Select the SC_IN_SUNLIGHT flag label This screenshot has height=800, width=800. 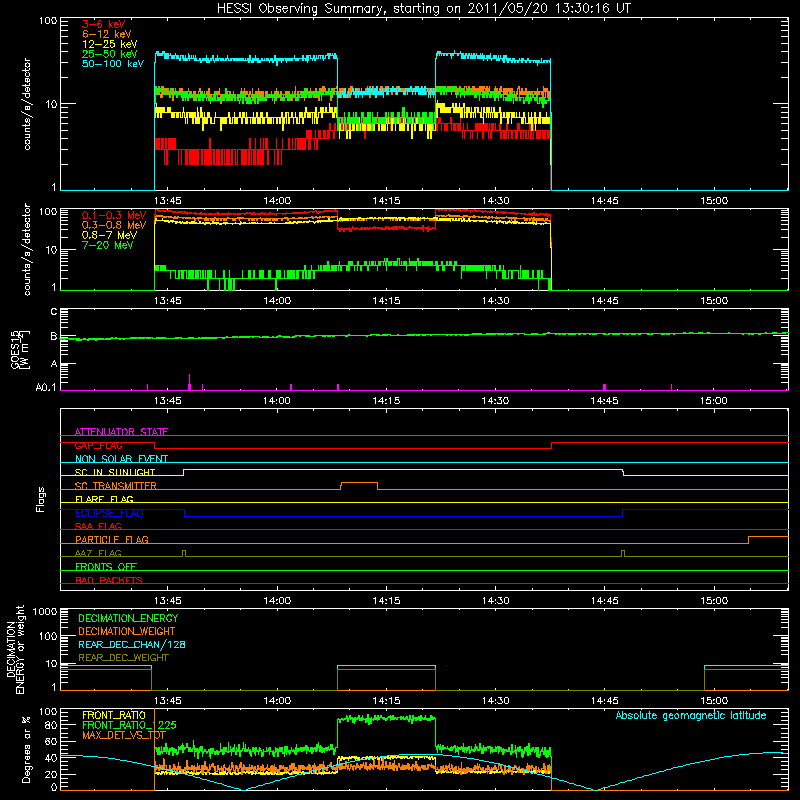[x=115, y=472]
